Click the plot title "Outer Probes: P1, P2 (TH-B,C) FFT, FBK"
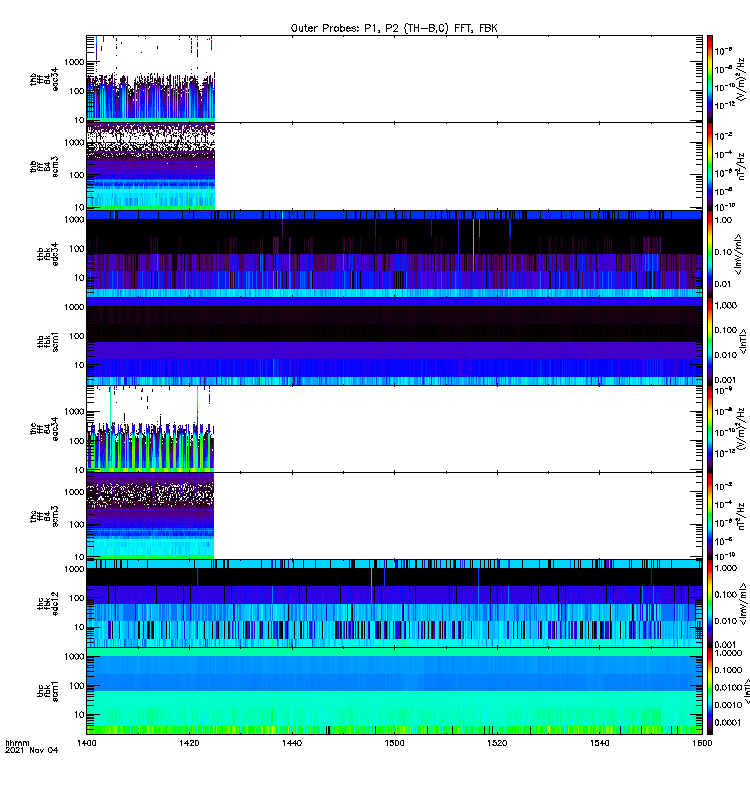Screen dimensions: 750x800 coord(394,28)
